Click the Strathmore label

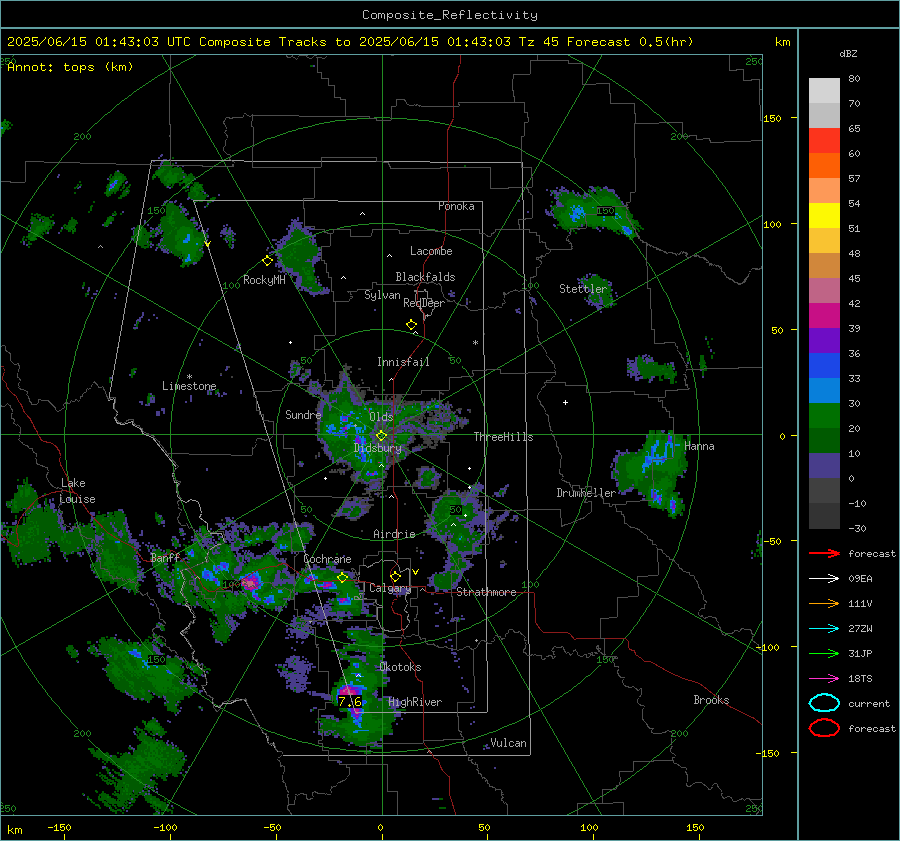click(x=486, y=592)
